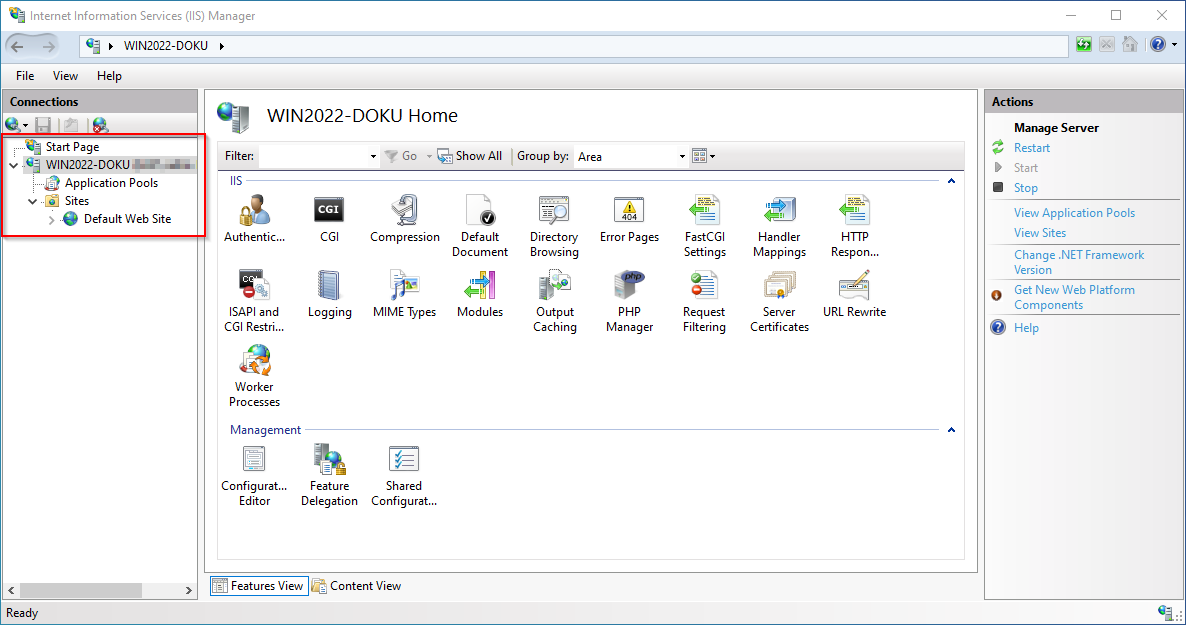Click View Sites link
Image resolution: width=1186 pixels, height=625 pixels.
(x=1040, y=233)
